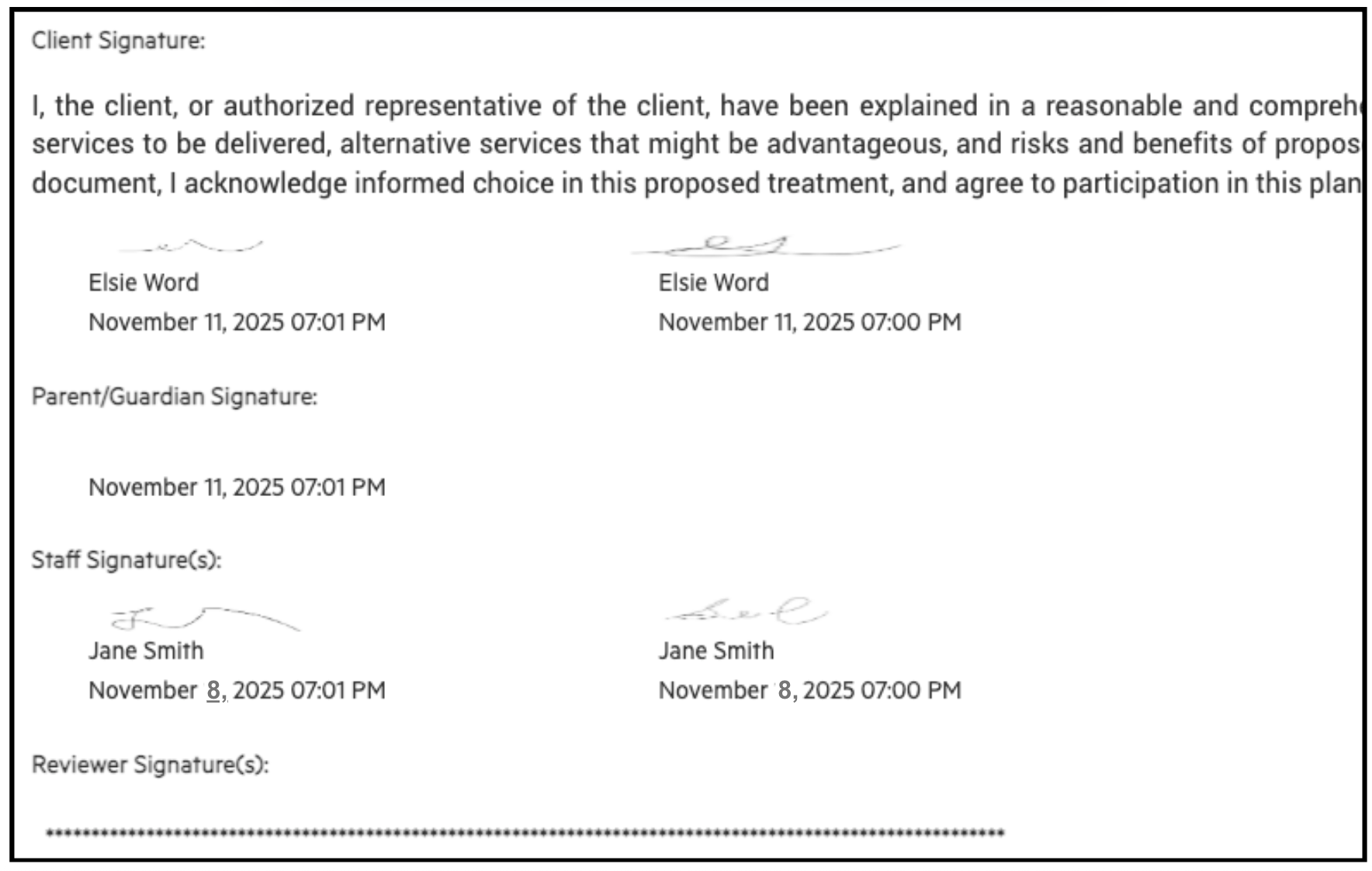Click the informed consent paragraph text
This screenshot has width=1372, height=871.
click(695, 144)
